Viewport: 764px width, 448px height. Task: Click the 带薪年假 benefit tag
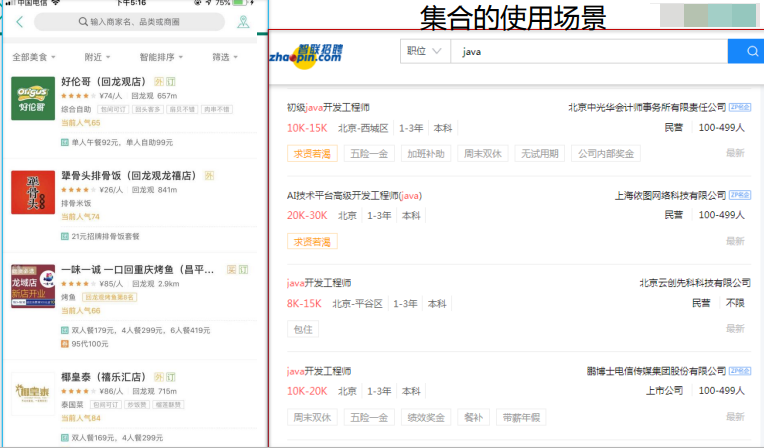[x=521, y=417]
